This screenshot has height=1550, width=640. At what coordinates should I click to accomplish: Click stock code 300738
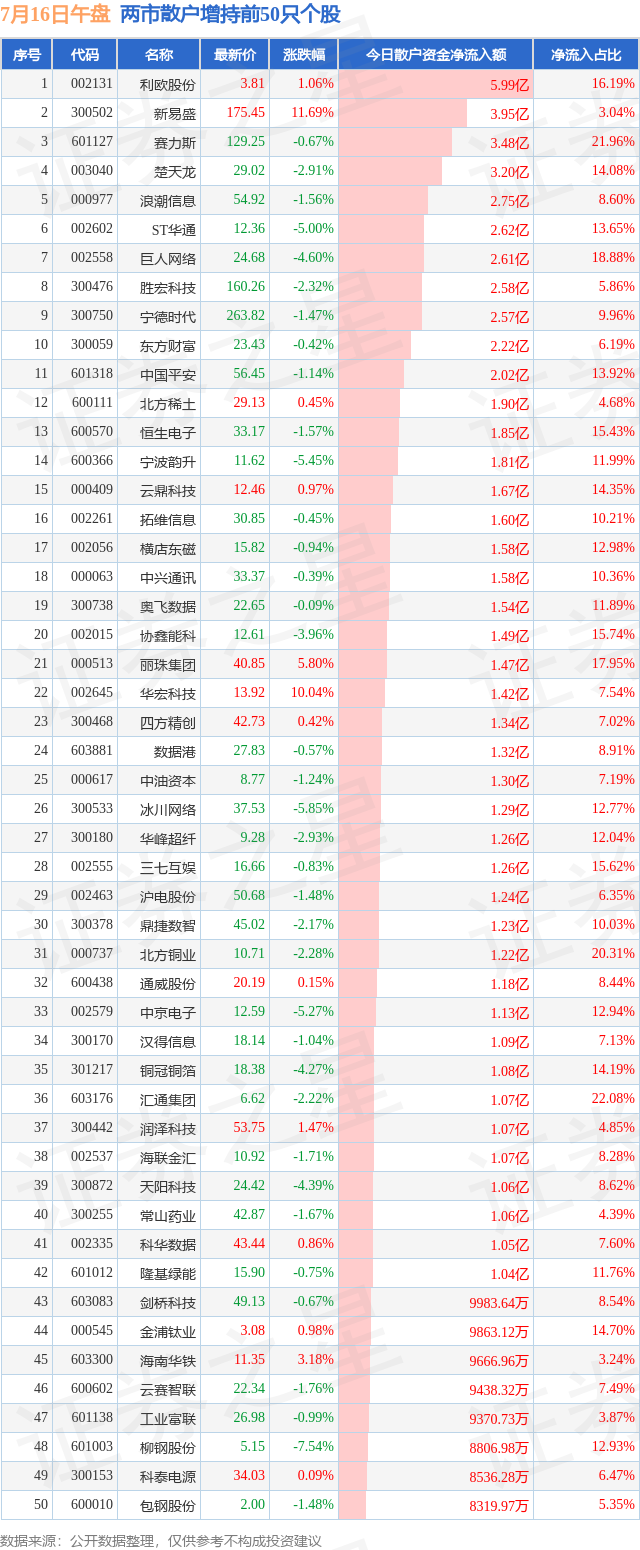pyautogui.click(x=92, y=606)
